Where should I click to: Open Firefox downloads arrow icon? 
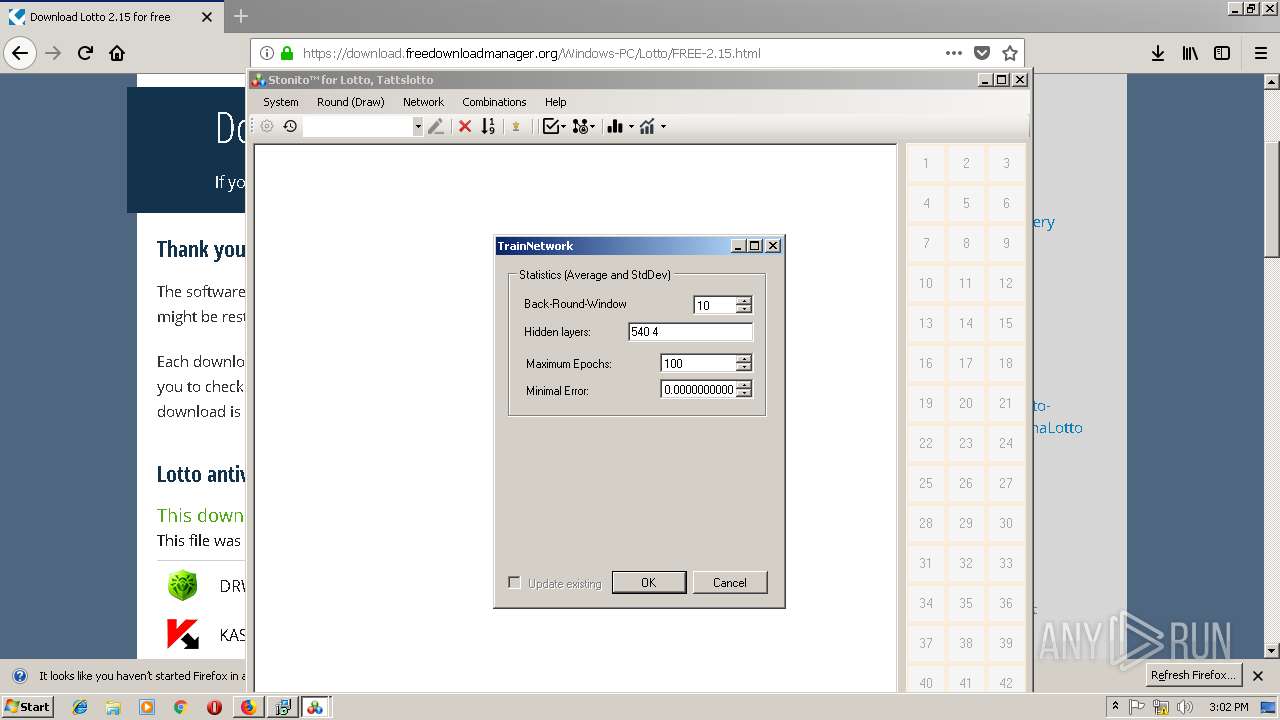(x=1157, y=53)
